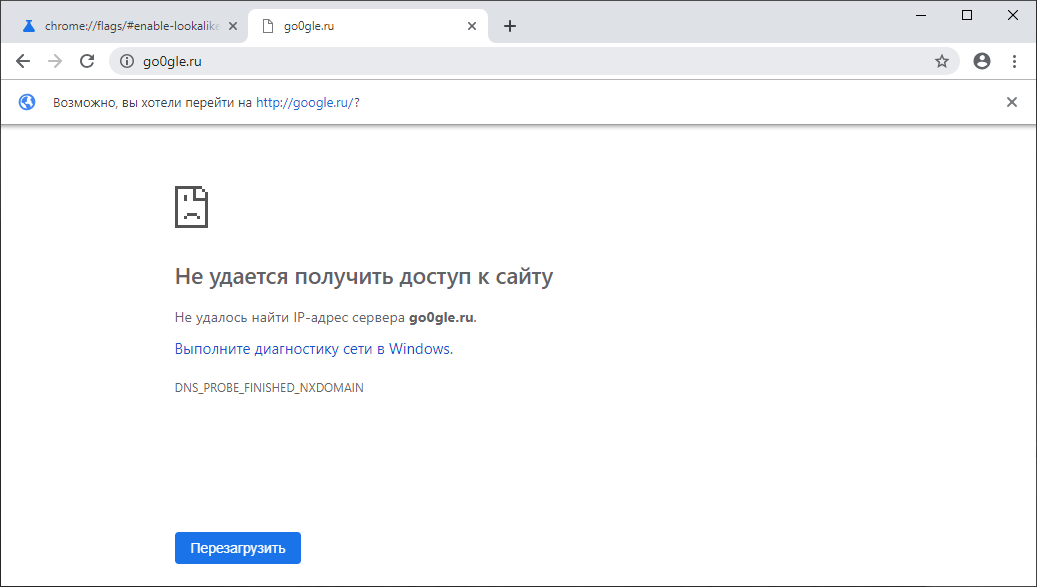Click the Chrome beaker icon on the flags tab

click(x=28, y=26)
